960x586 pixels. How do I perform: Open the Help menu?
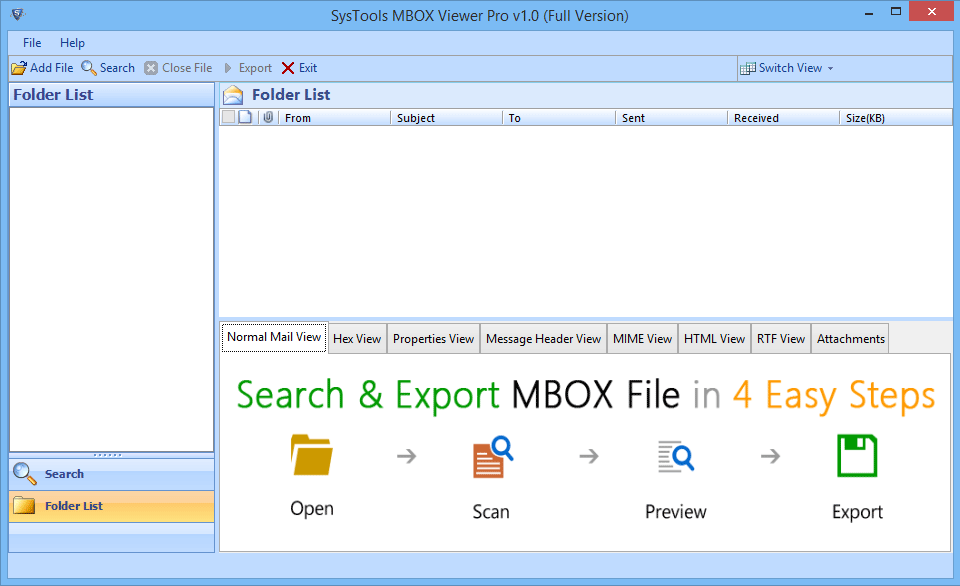(72, 43)
